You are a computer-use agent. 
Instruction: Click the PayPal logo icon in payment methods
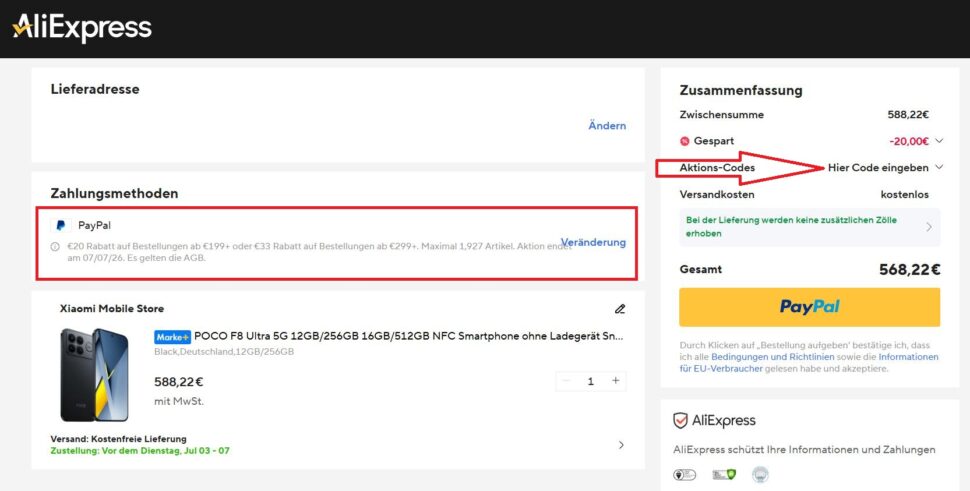61,226
